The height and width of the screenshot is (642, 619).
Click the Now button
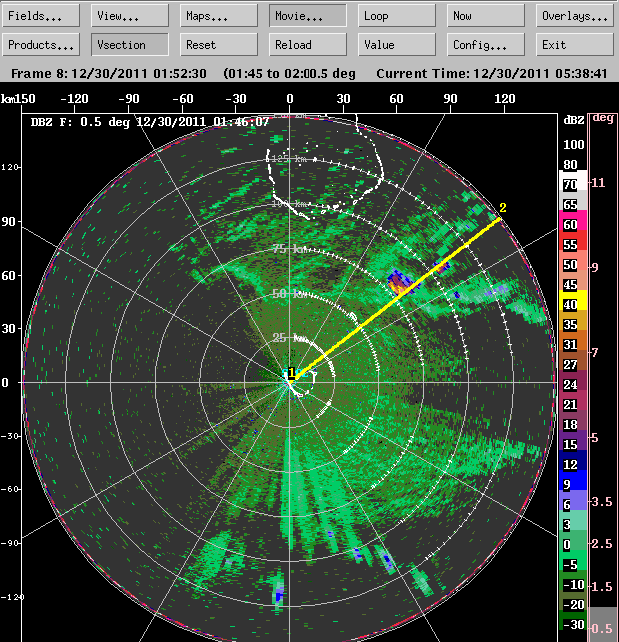pos(486,16)
